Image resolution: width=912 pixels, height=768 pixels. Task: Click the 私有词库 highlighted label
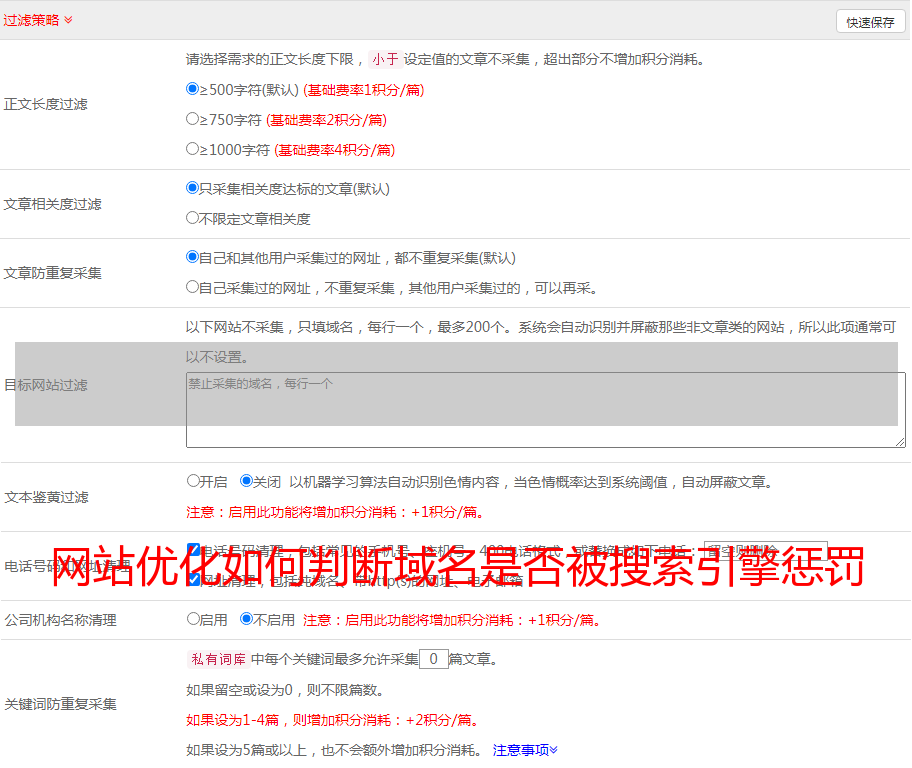pos(219,659)
